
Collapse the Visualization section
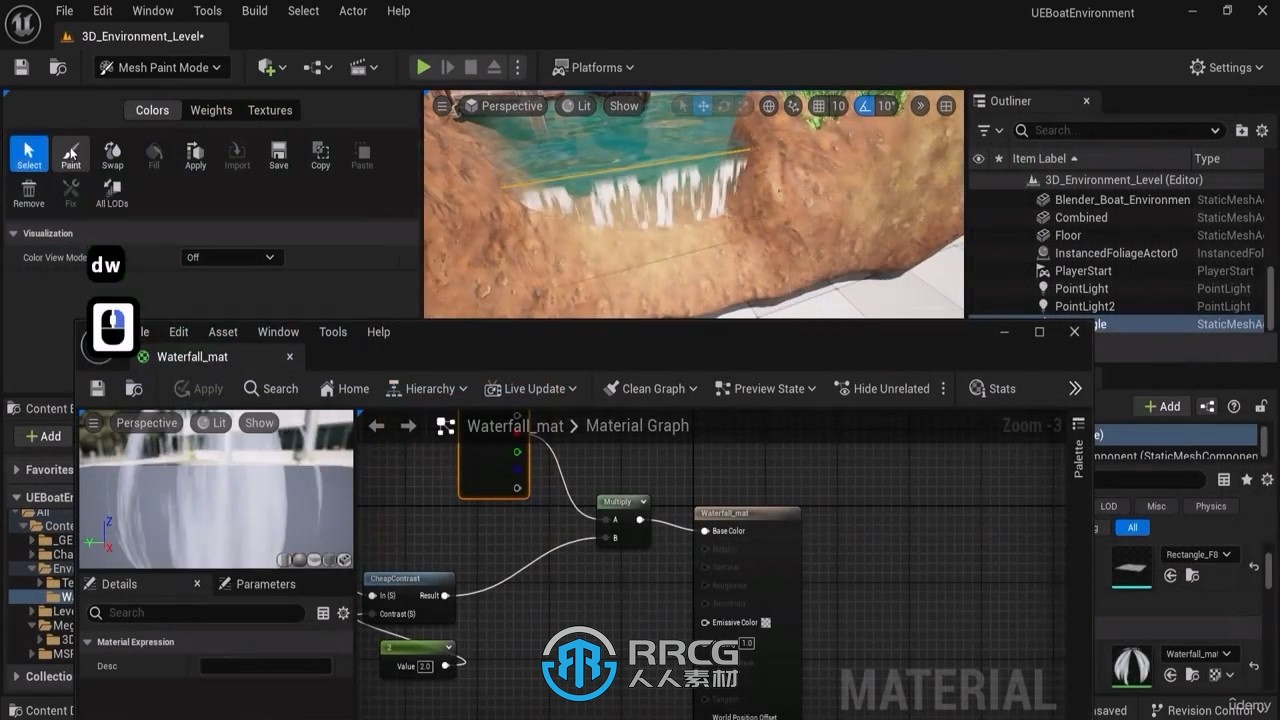point(13,233)
